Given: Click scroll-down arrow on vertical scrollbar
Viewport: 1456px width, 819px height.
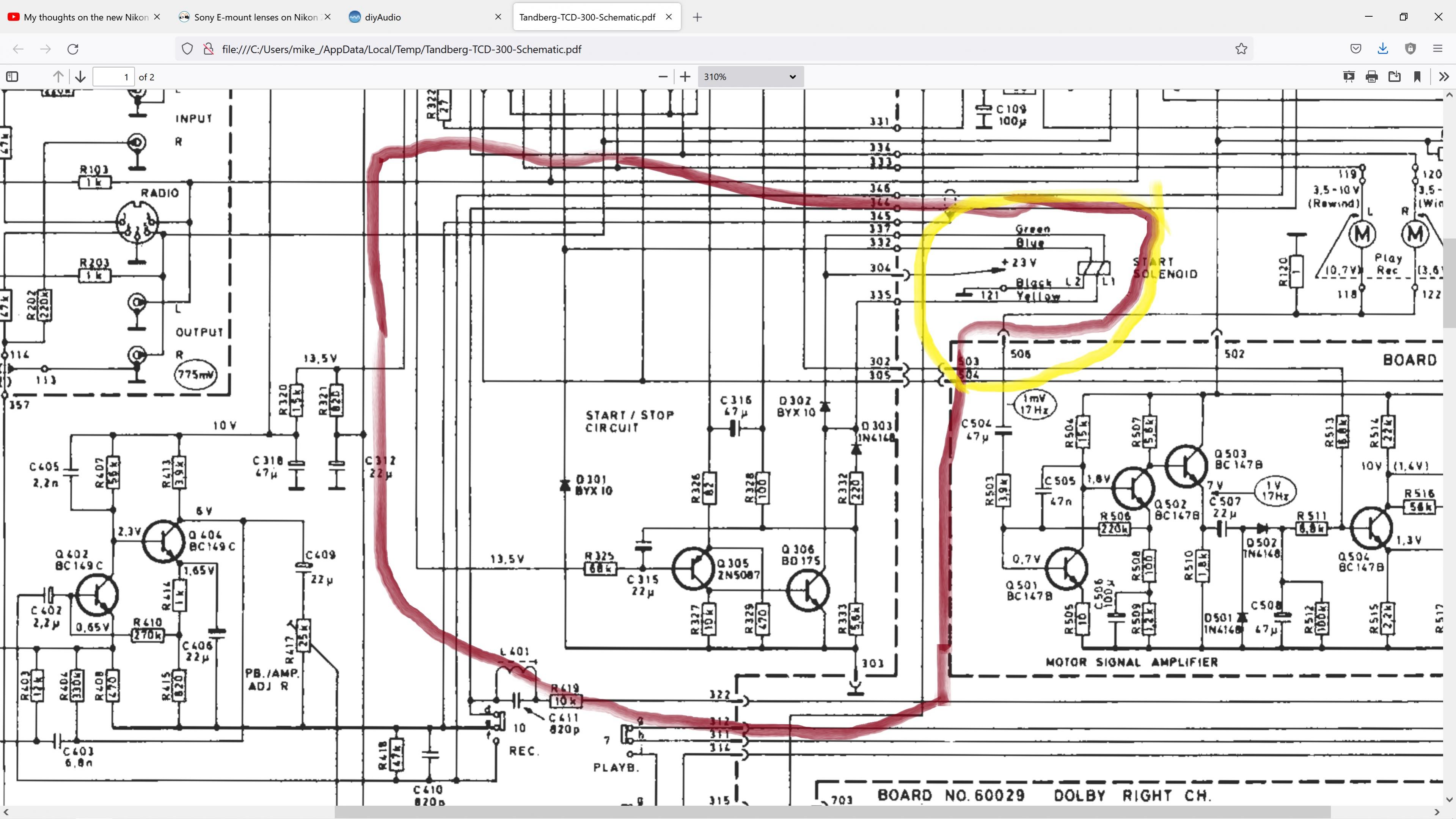Looking at the screenshot, I should (x=1450, y=800).
